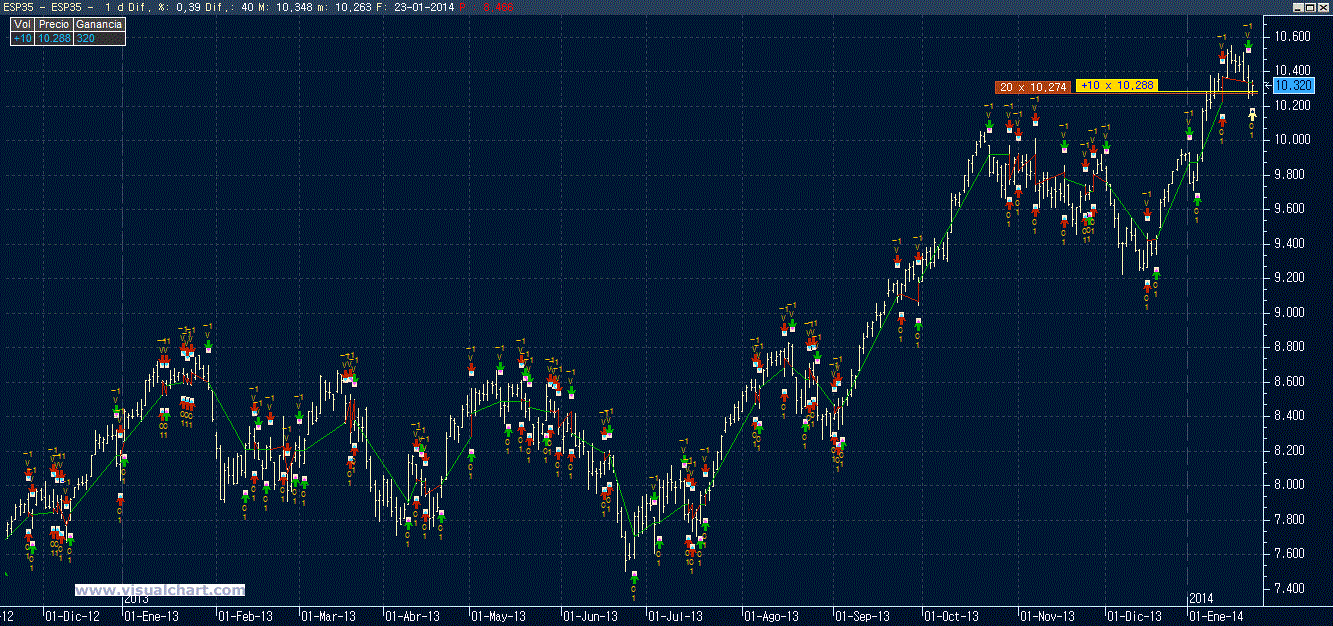1333x626 pixels.
Task: Open the www.visualchart.com watermark link
Action: 160,590
